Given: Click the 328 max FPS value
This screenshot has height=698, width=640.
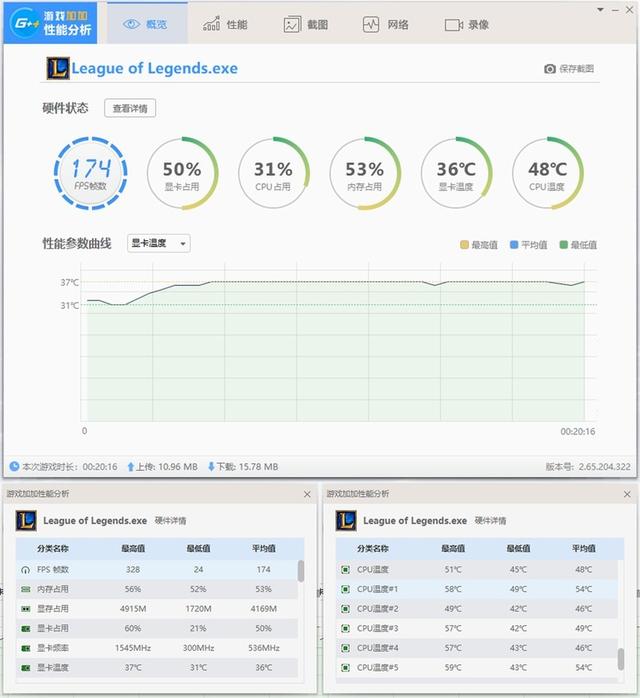Looking at the screenshot, I should [133, 569].
